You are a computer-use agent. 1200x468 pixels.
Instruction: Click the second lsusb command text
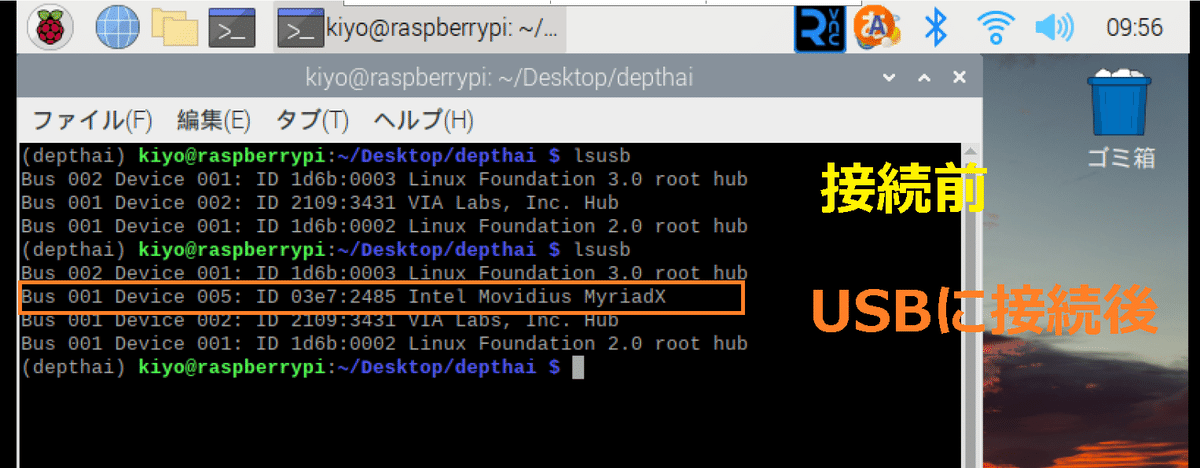602,250
